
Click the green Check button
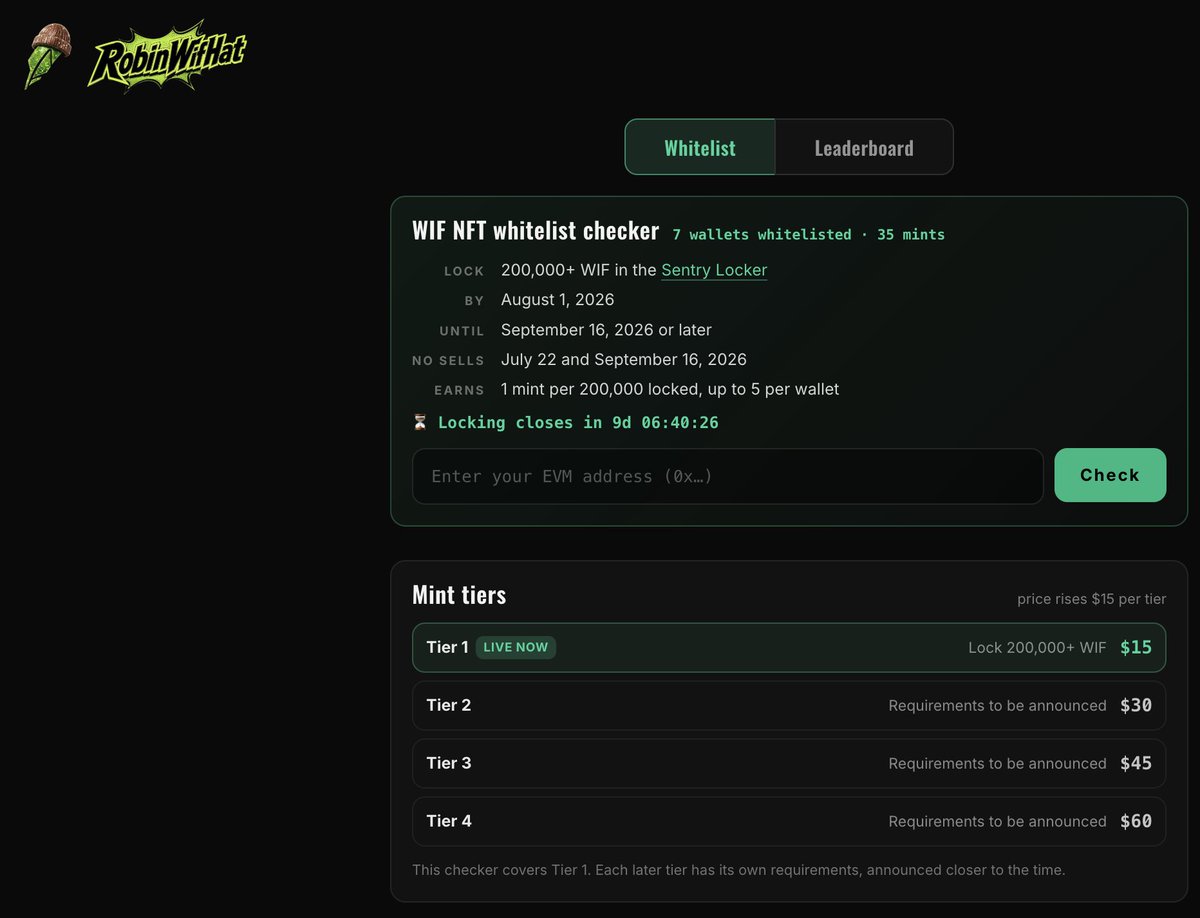click(x=1110, y=475)
